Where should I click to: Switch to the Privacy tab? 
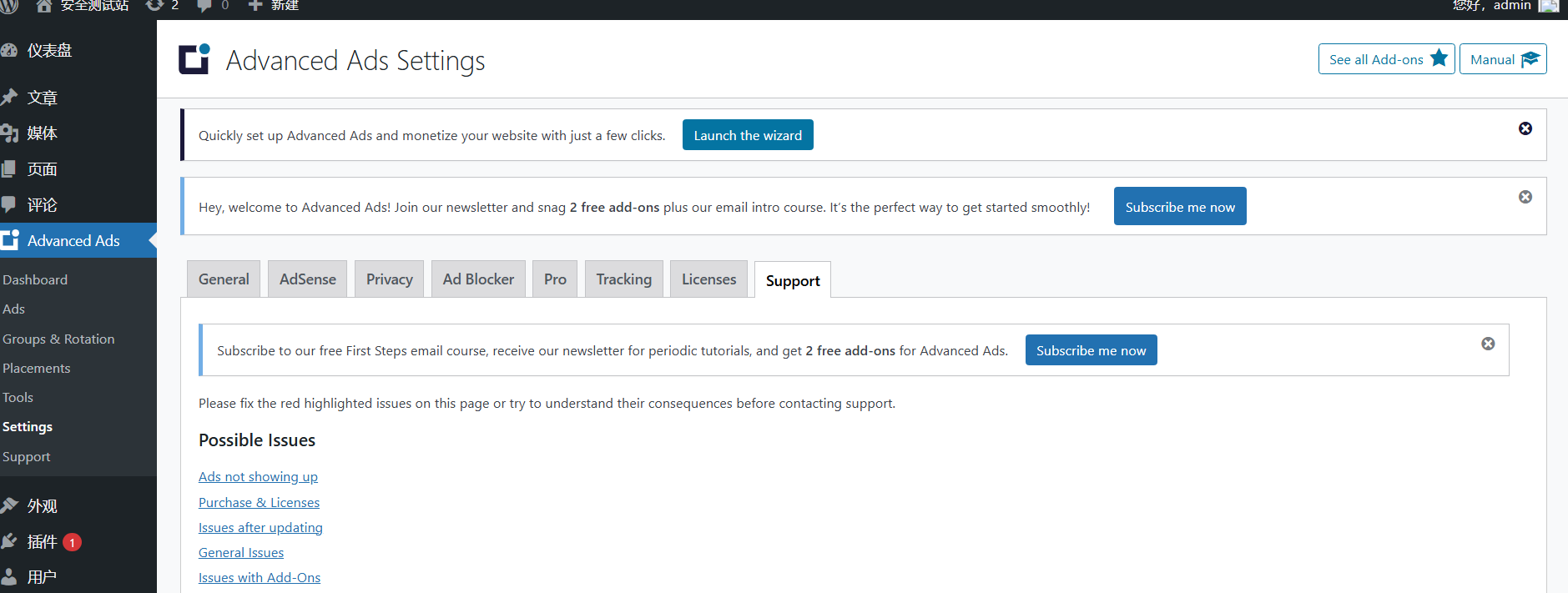[x=390, y=279]
